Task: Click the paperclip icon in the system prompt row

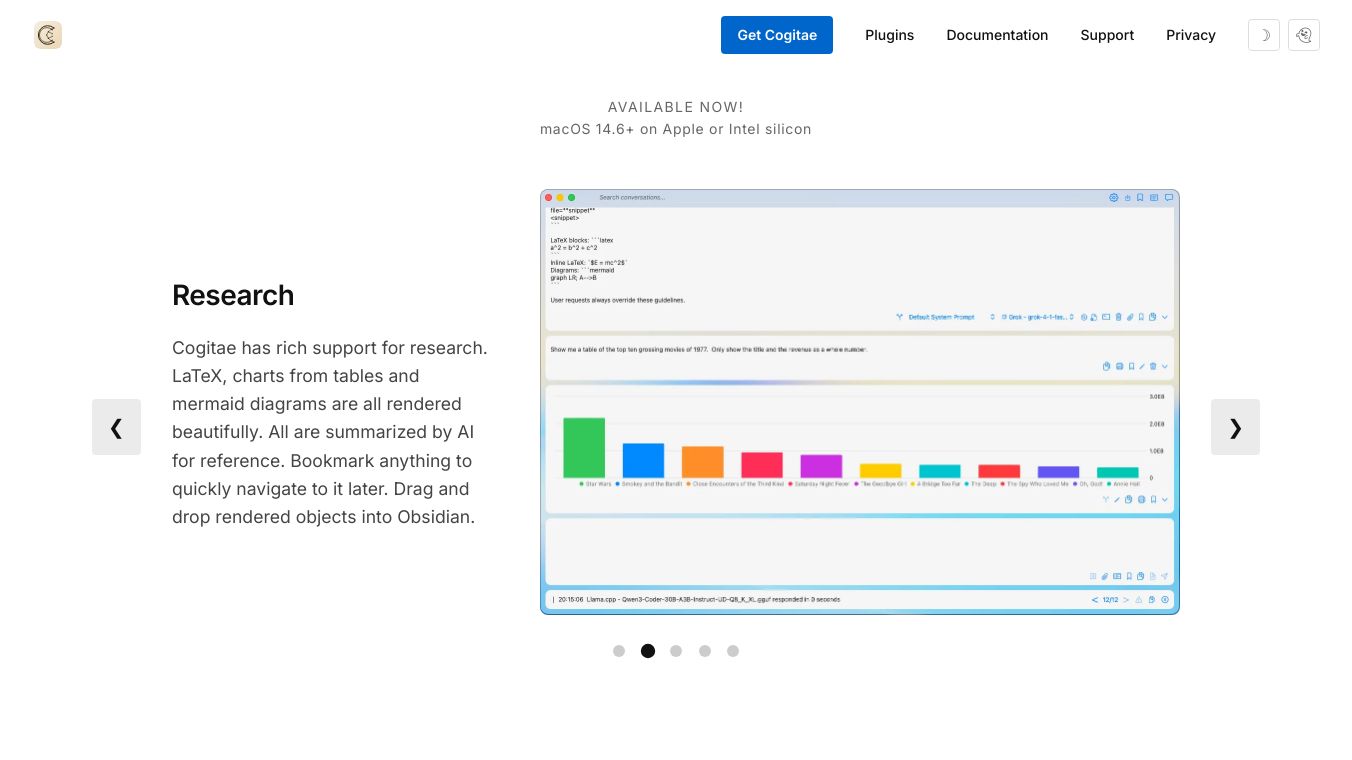Action: (x=1129, y=317)
